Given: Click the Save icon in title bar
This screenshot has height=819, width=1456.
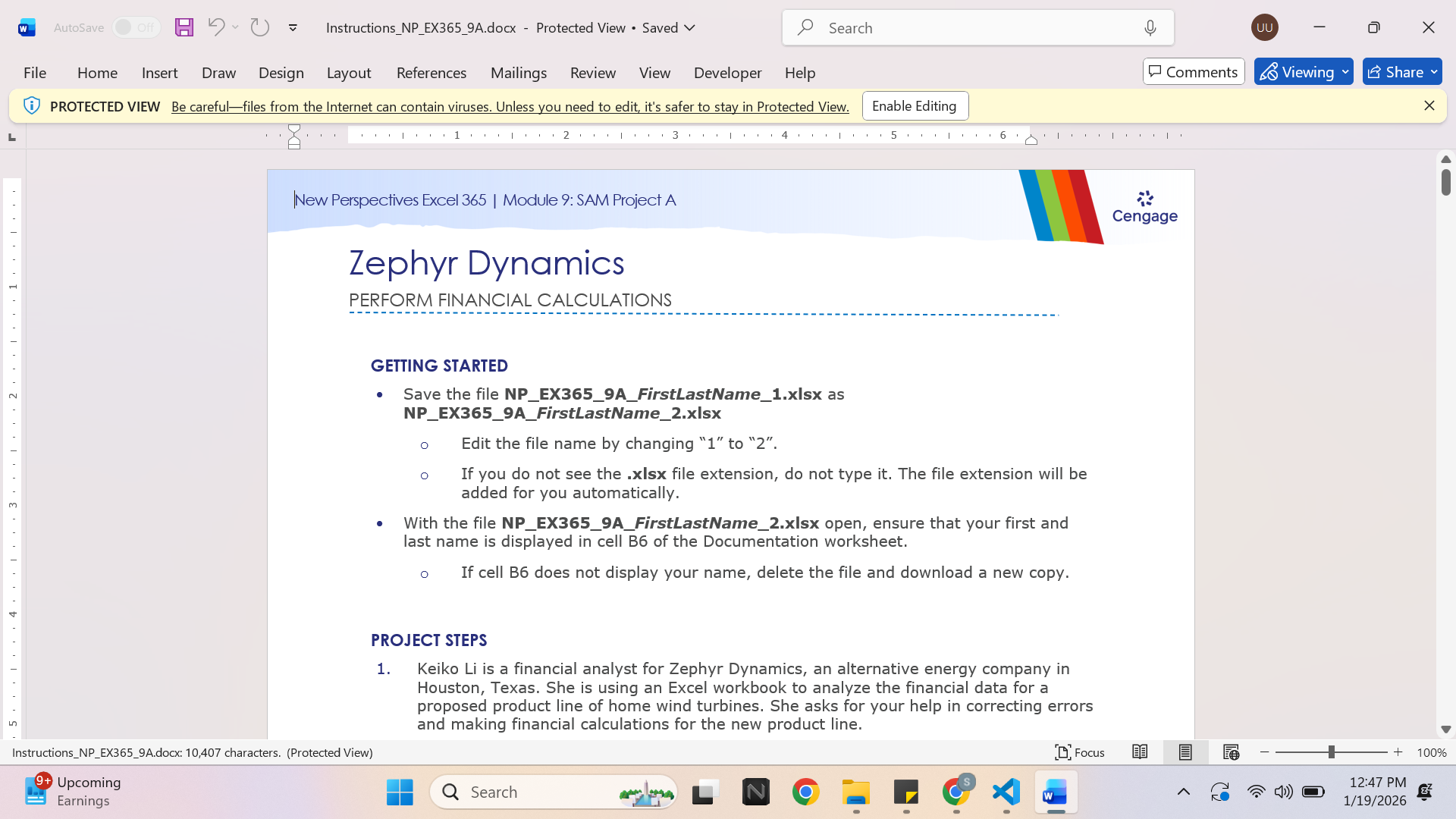Looking at the screenshot, I should [184, 27].
